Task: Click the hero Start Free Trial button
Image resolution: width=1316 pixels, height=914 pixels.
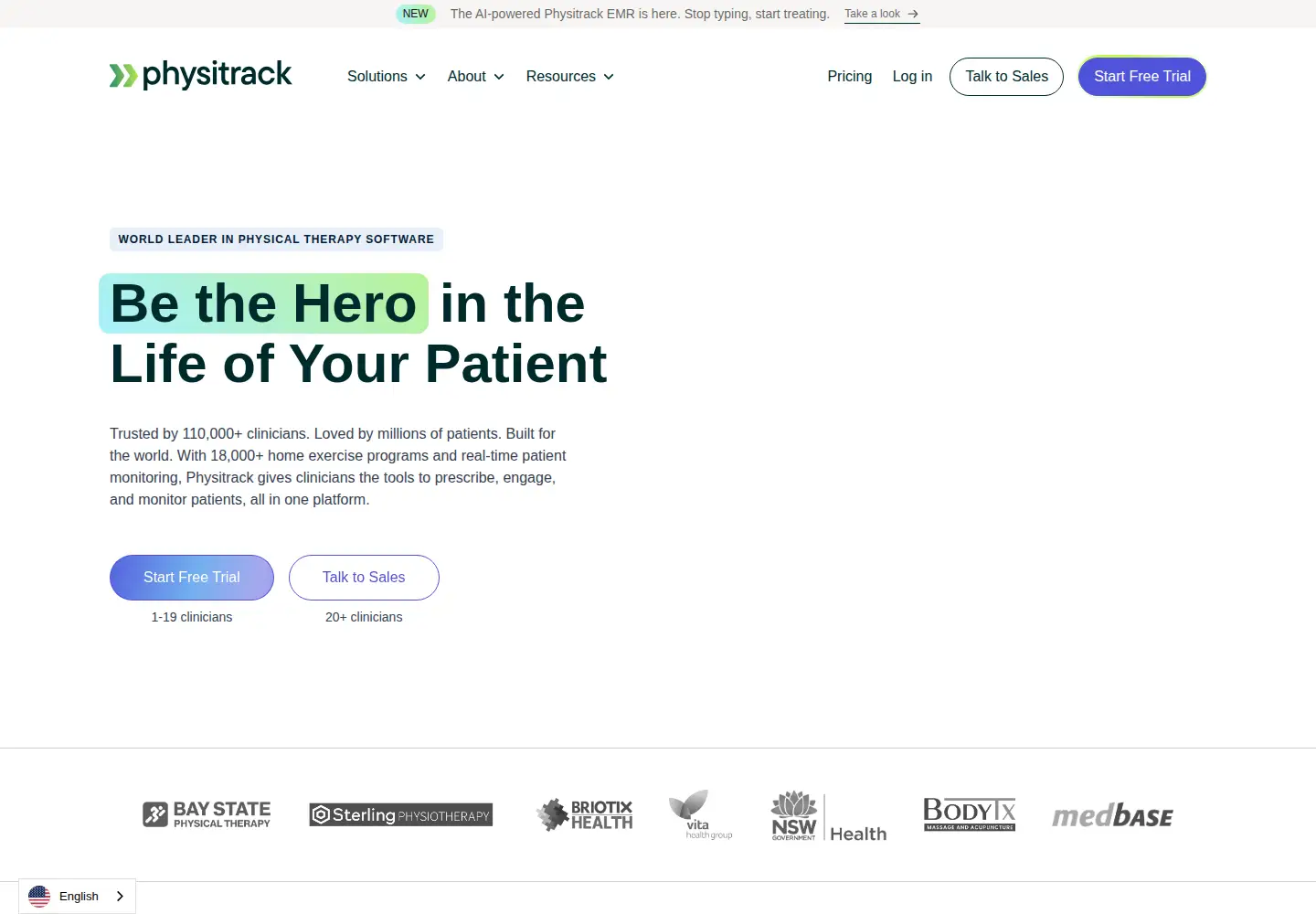Action: [192, 578]
